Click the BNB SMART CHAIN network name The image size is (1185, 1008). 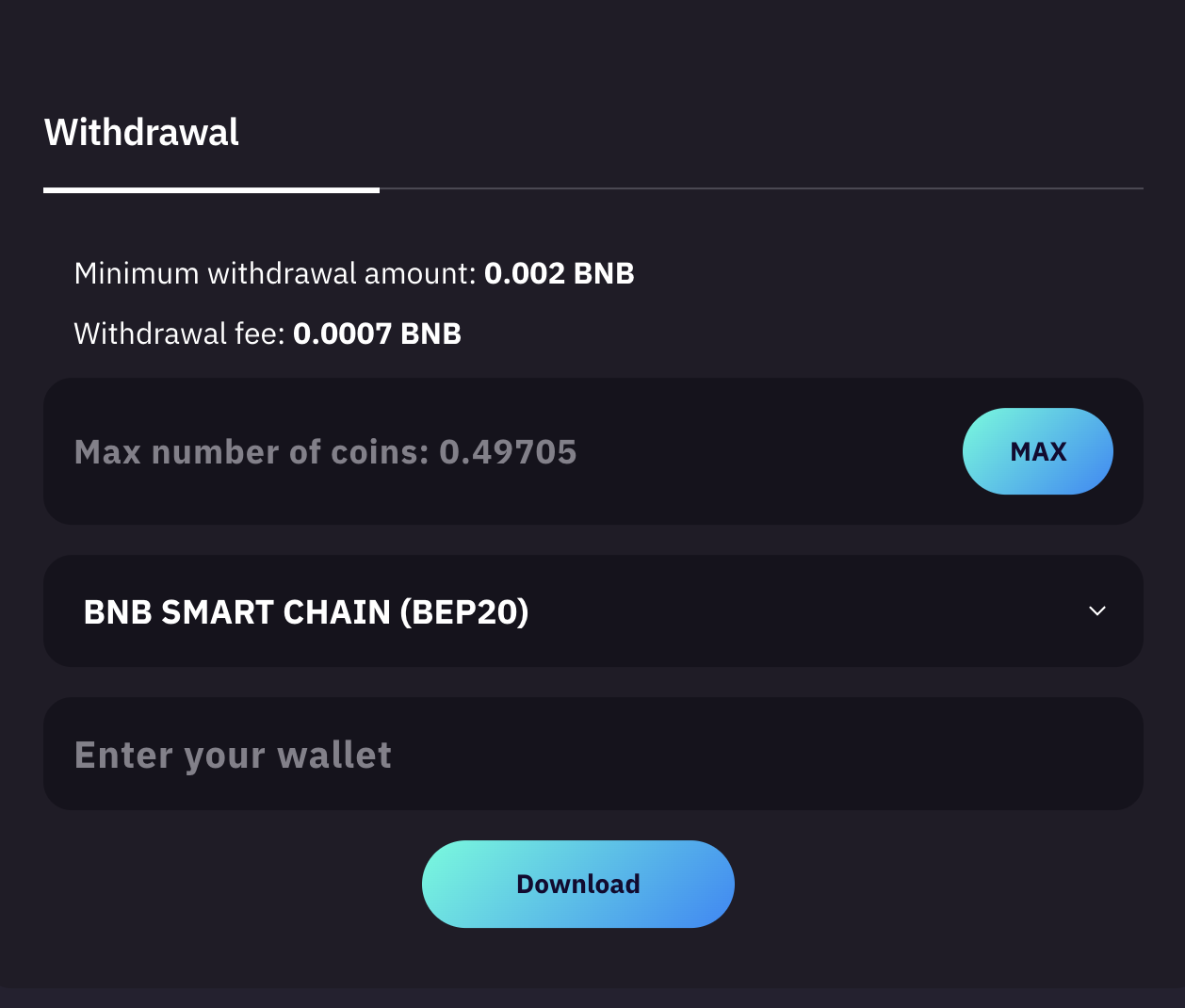tap(236, 612)
